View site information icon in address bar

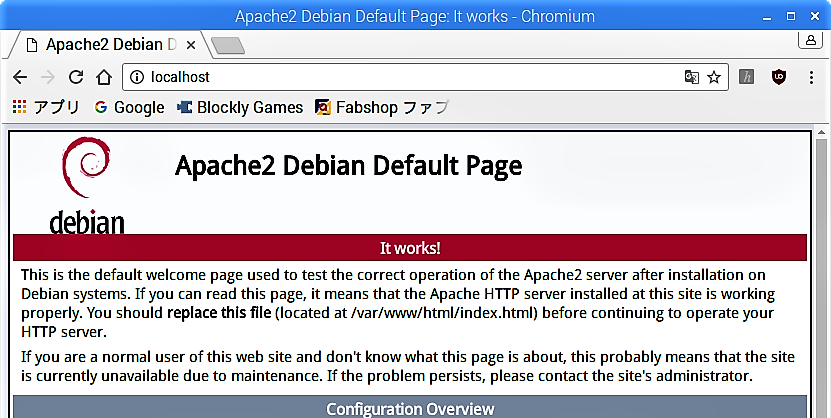(137, 77)
